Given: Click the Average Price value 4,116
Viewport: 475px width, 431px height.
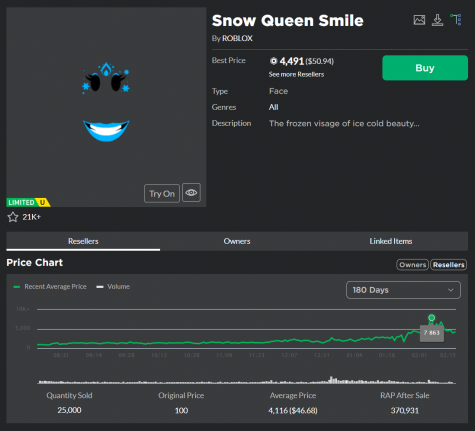Looking at the screenshot, I should tap(293, 410).
